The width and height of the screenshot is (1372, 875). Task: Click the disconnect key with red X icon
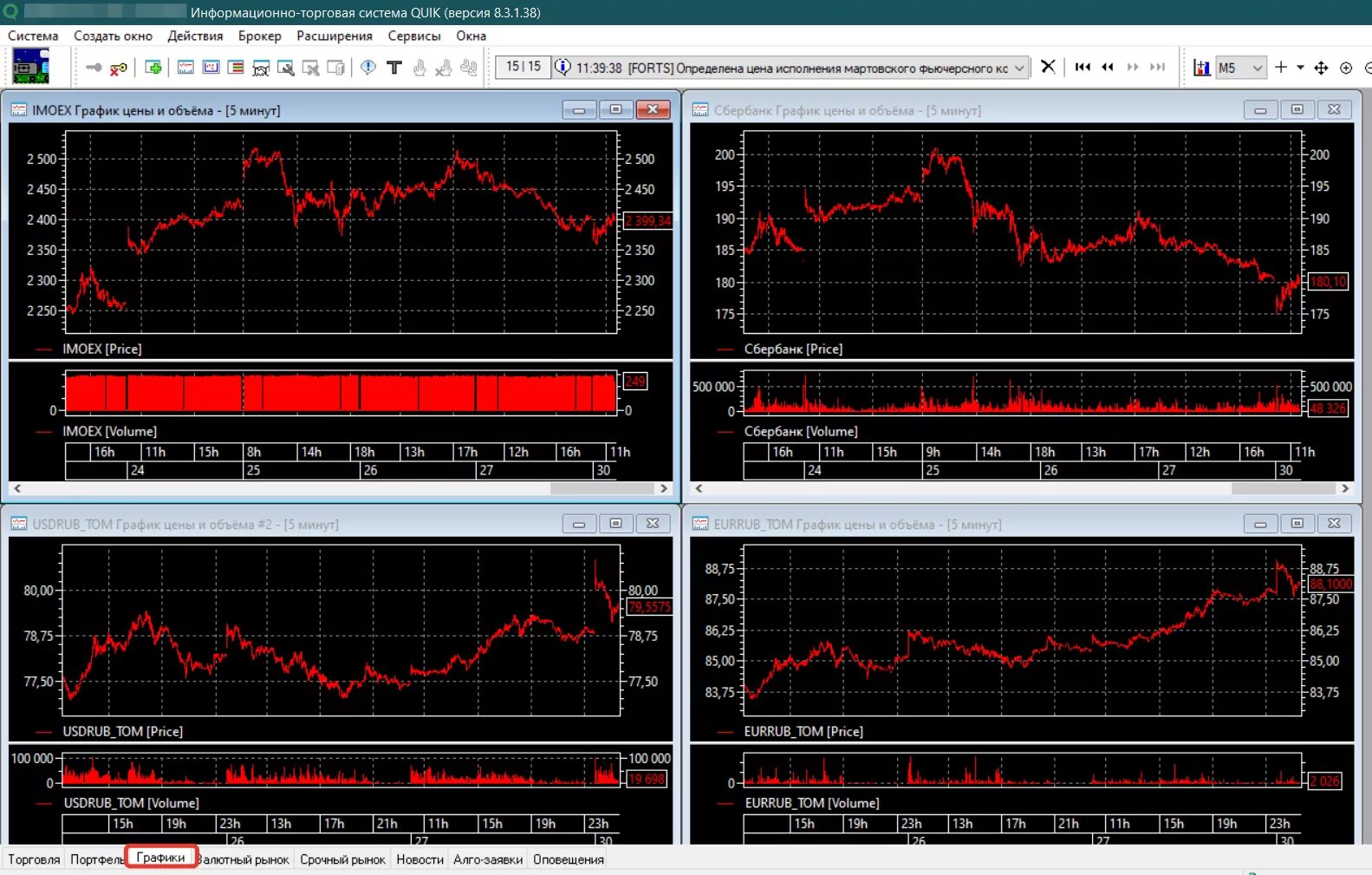click(x=119, y=68)
